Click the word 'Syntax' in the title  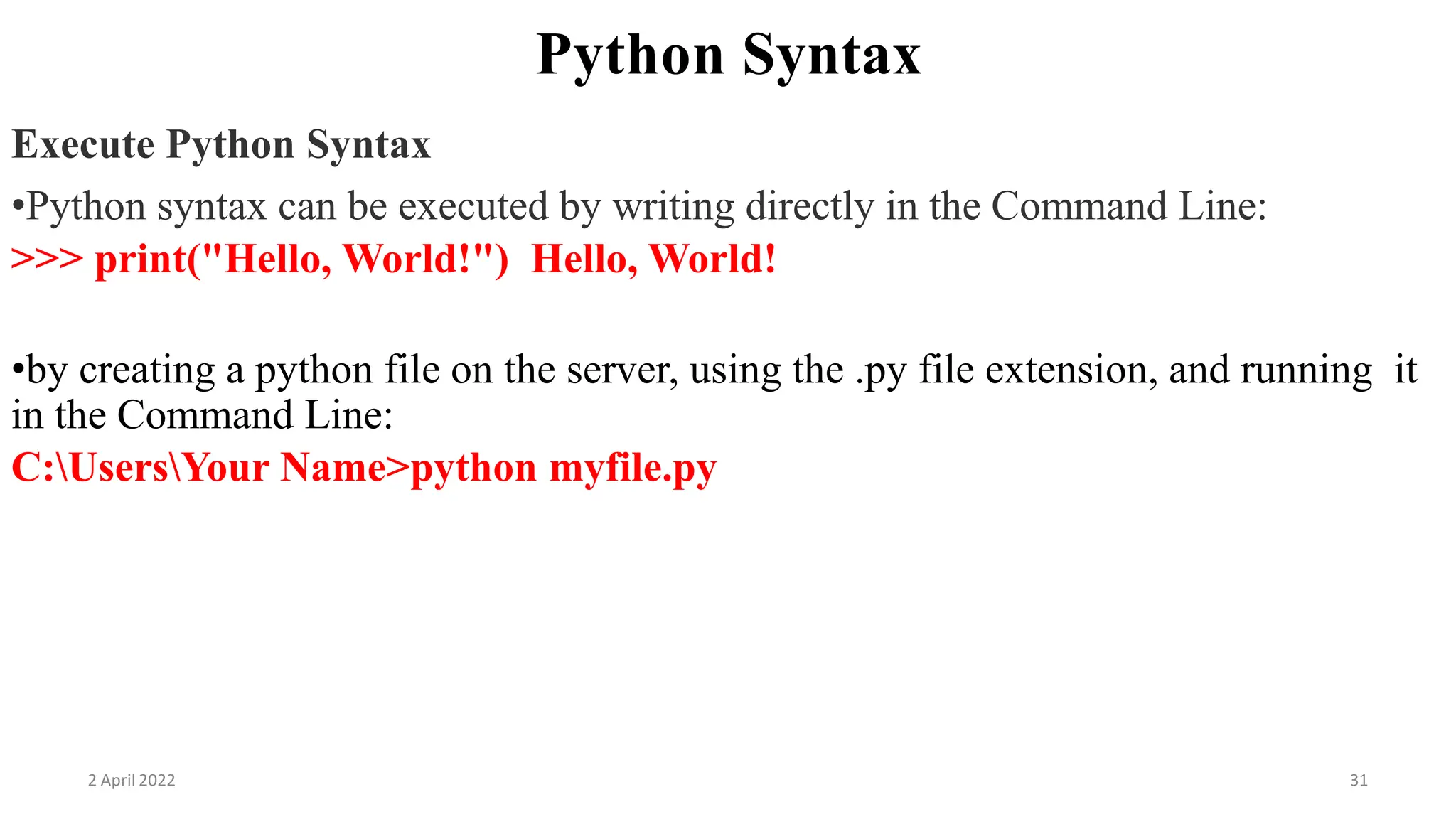(832, 55)
